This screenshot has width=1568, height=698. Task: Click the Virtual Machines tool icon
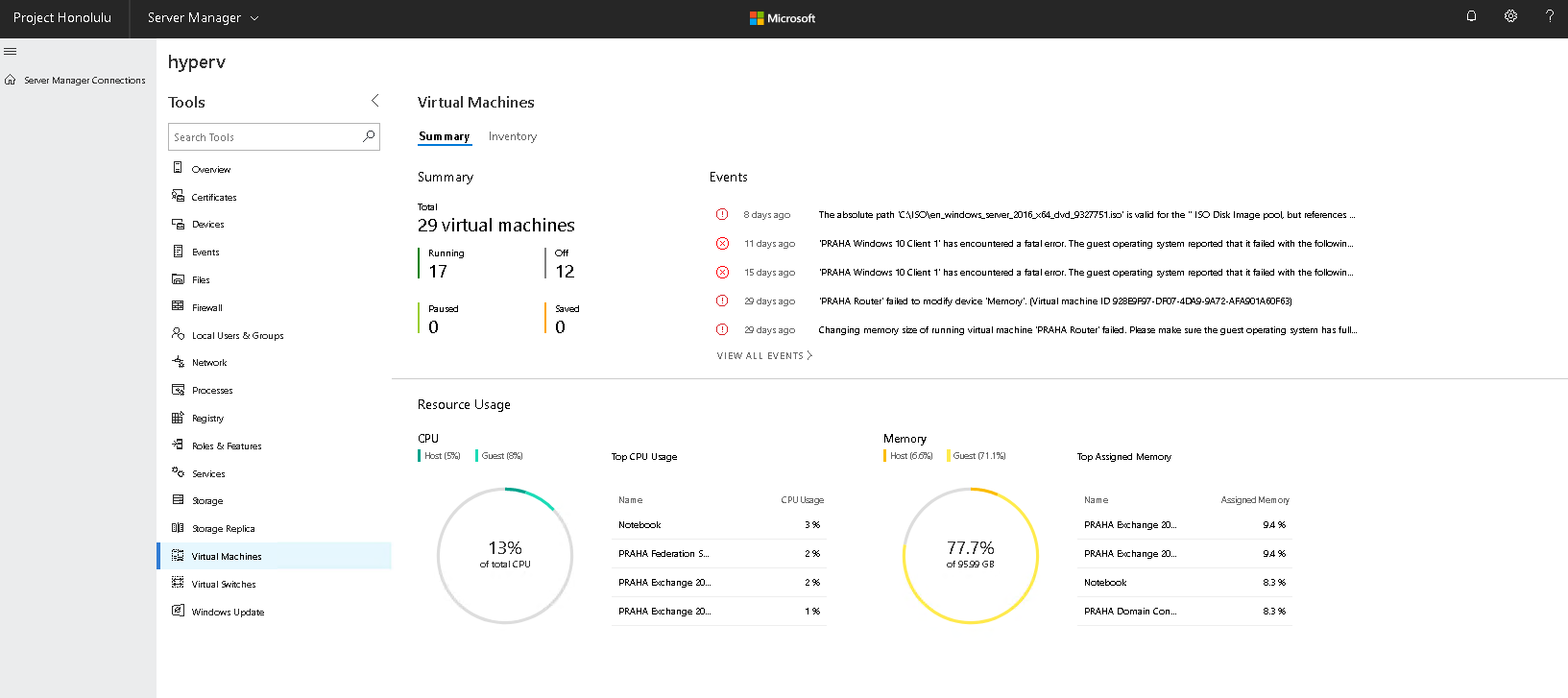(178, 556)
